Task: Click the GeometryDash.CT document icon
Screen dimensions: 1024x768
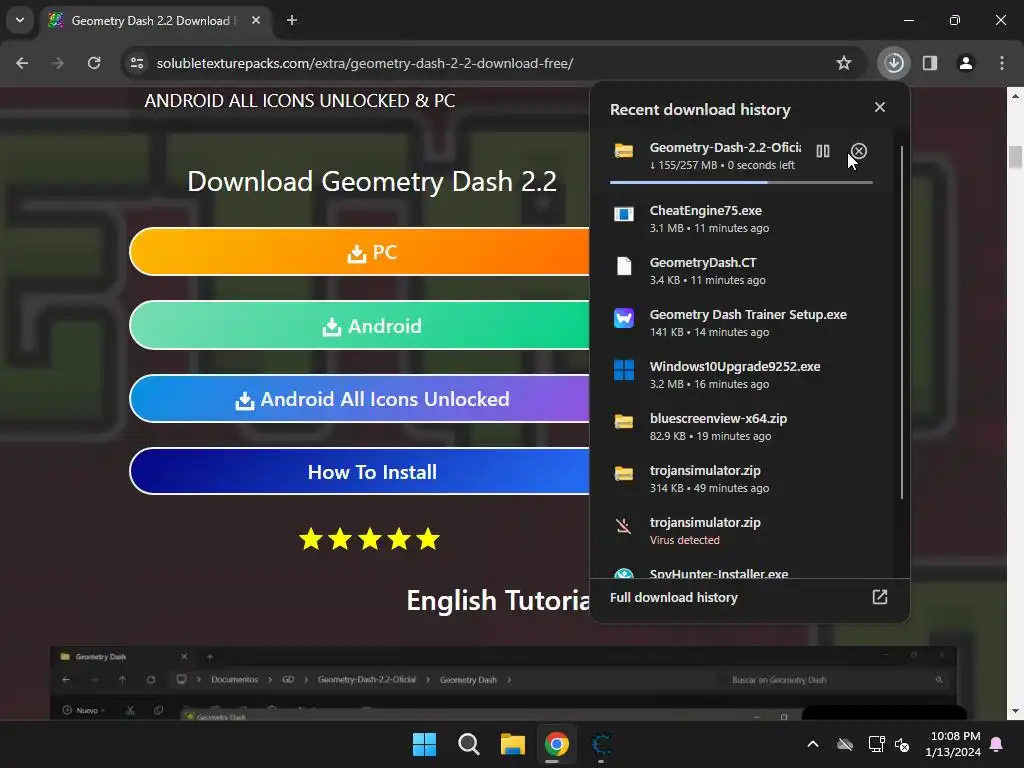Action: point(624,266)
